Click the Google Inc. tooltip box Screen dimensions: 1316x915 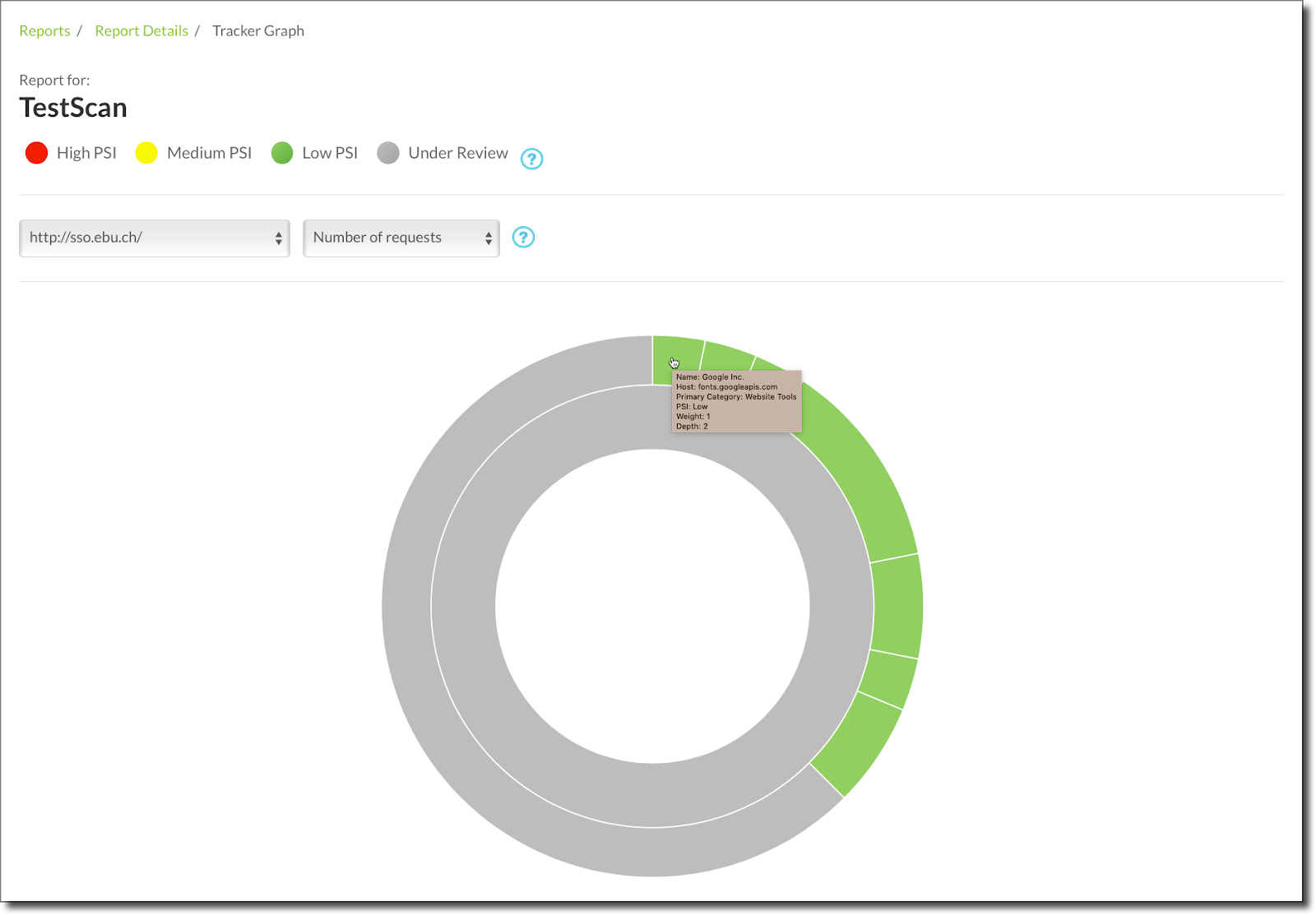[737, 401]
